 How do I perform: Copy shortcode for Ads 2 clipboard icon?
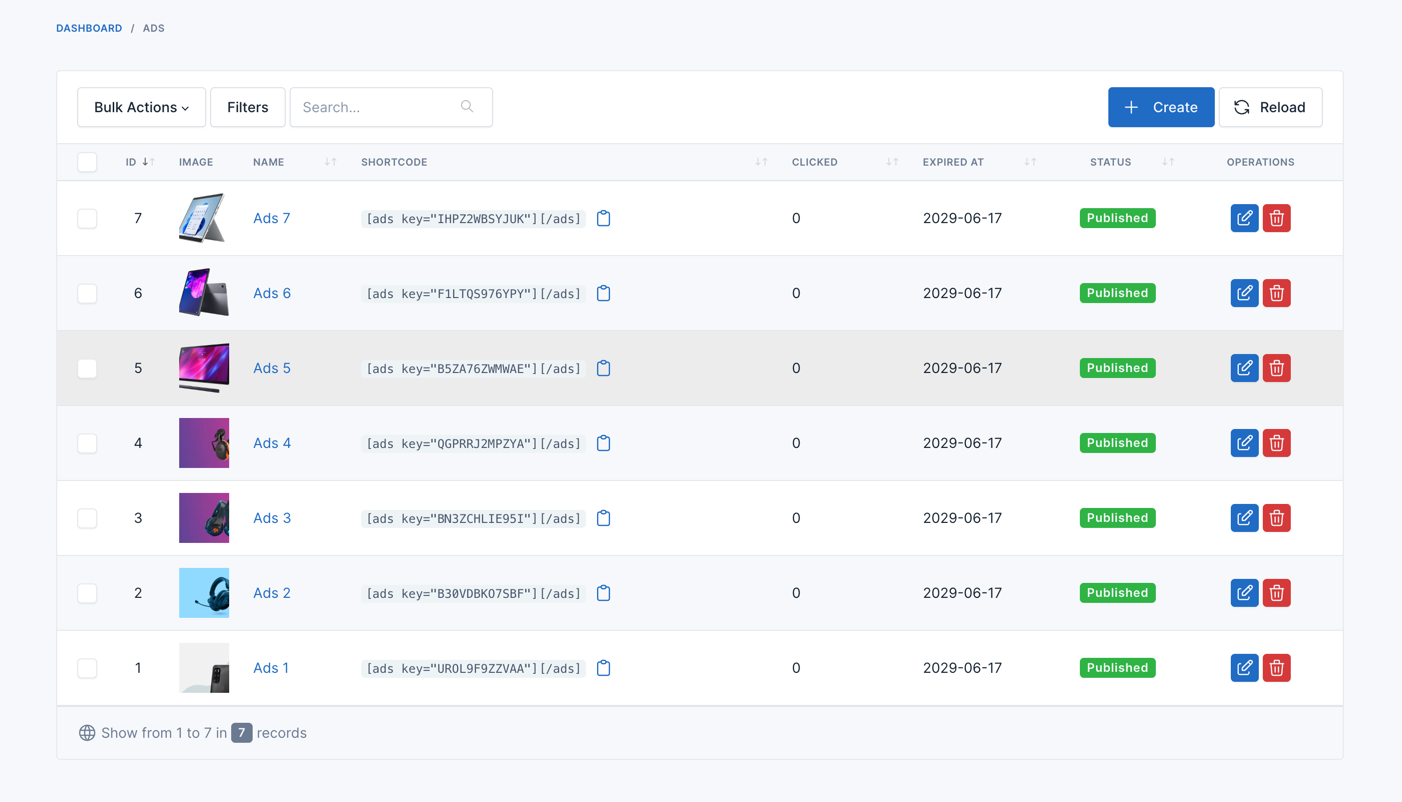tap(603, 593)
